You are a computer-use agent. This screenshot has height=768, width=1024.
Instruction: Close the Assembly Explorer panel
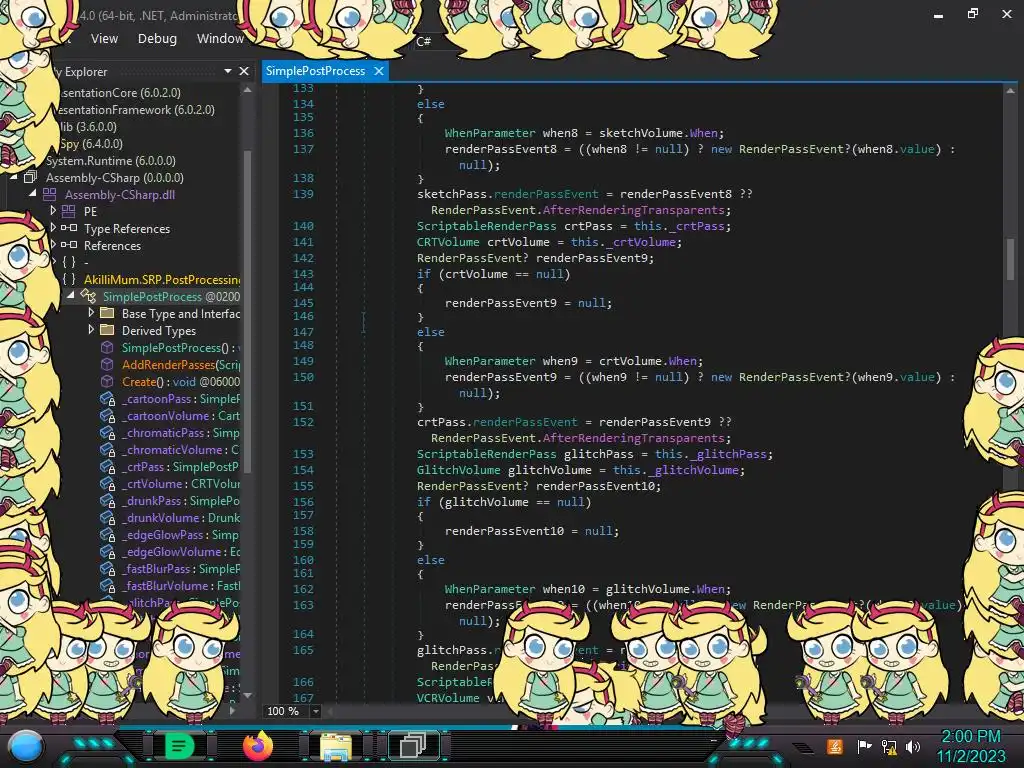click(x=244, y=71)
